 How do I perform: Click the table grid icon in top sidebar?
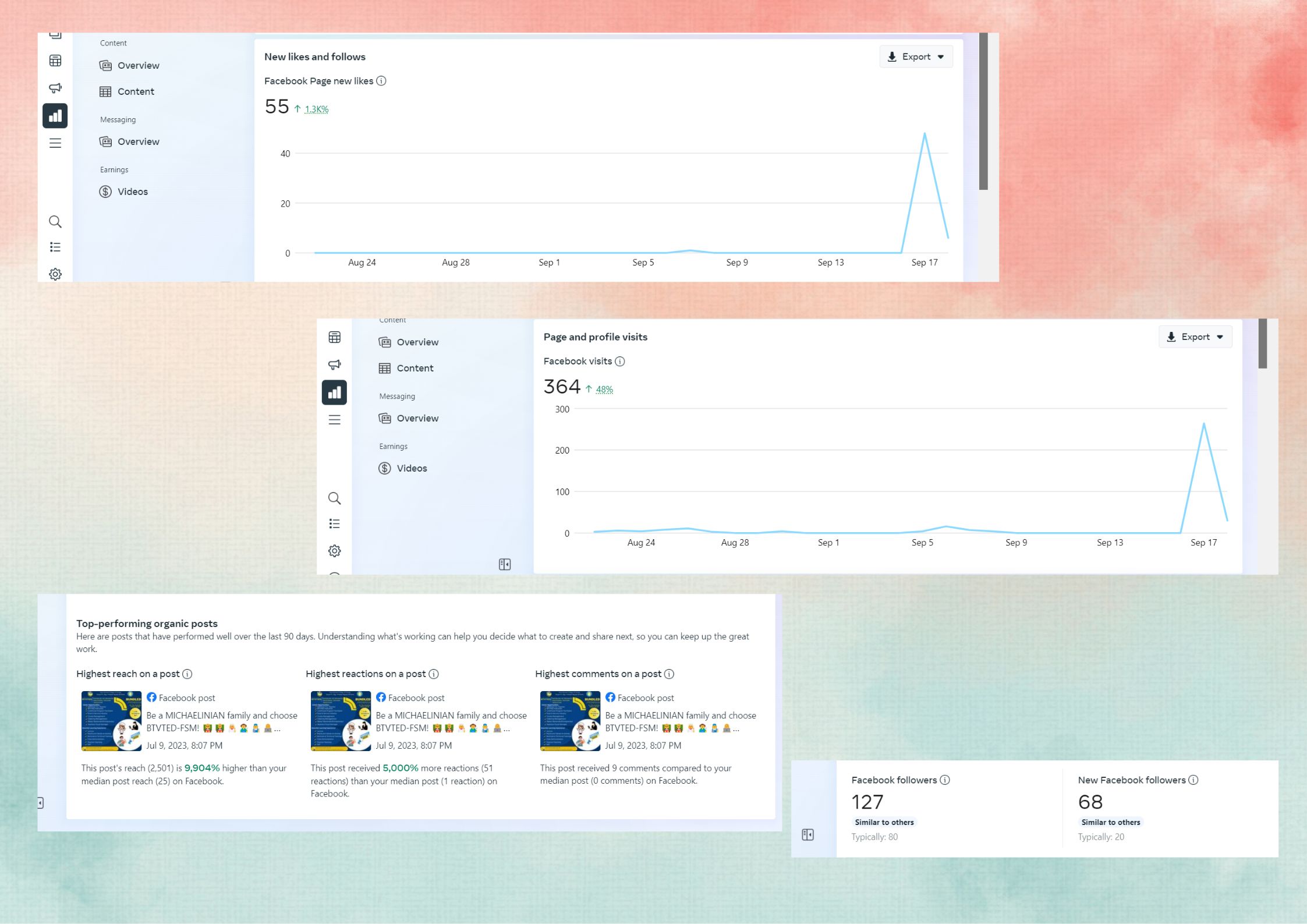pos(55,61)
